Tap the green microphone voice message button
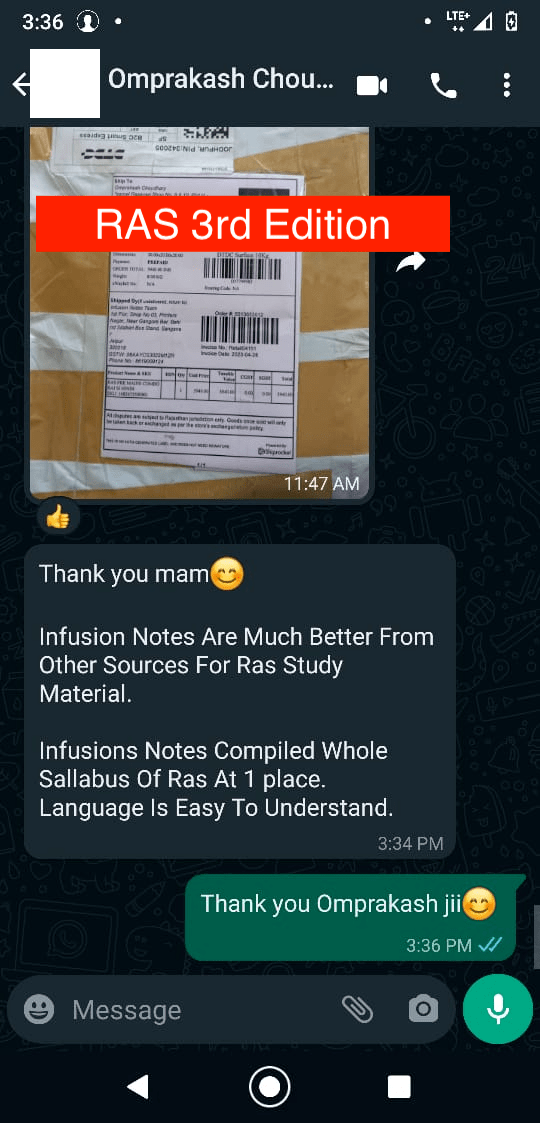The image size is (540, 1123). click(x=498, y=1009)
